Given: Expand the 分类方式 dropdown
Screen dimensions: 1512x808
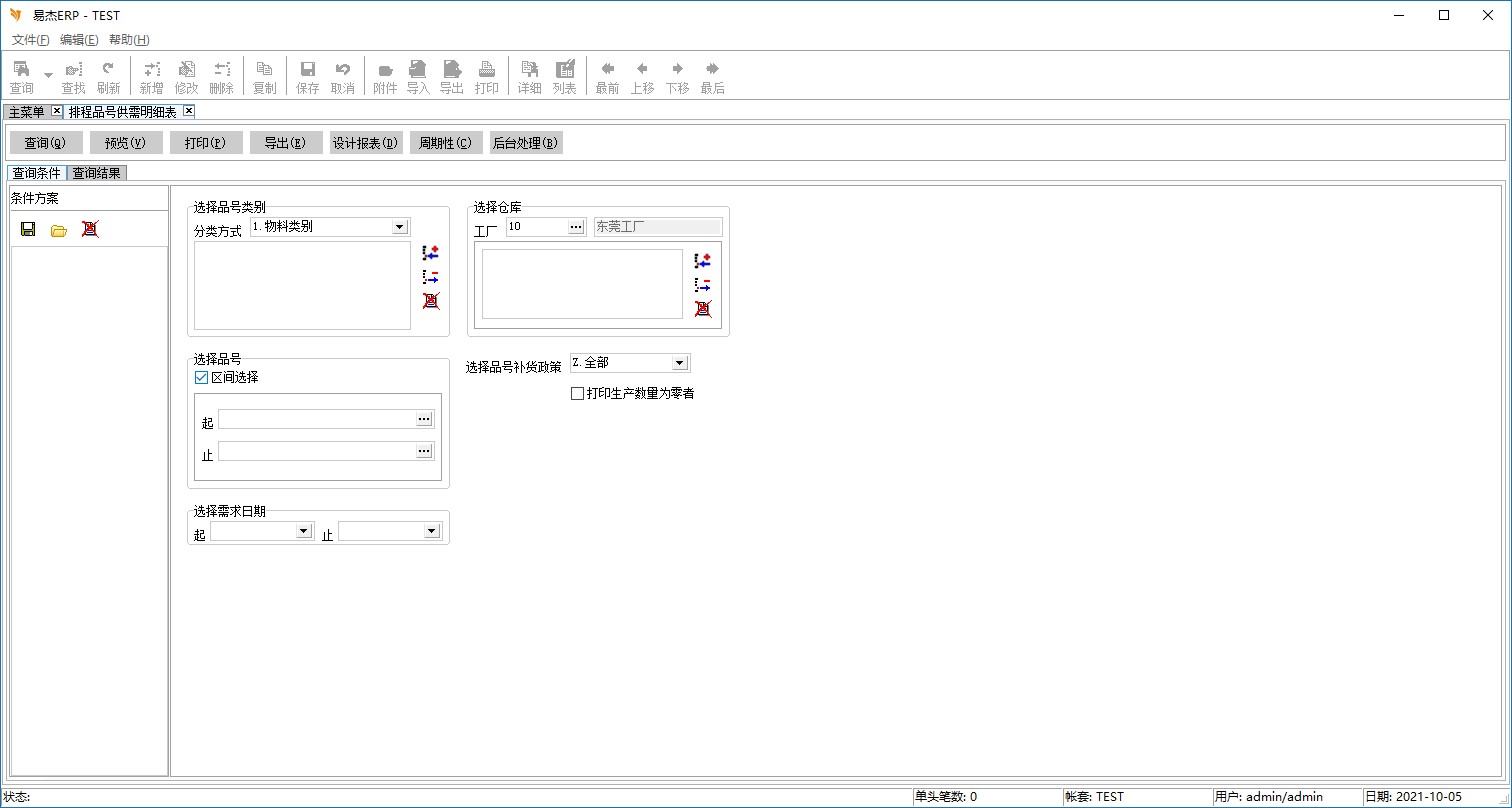Looking at the screenshot, I should [400, 227].
